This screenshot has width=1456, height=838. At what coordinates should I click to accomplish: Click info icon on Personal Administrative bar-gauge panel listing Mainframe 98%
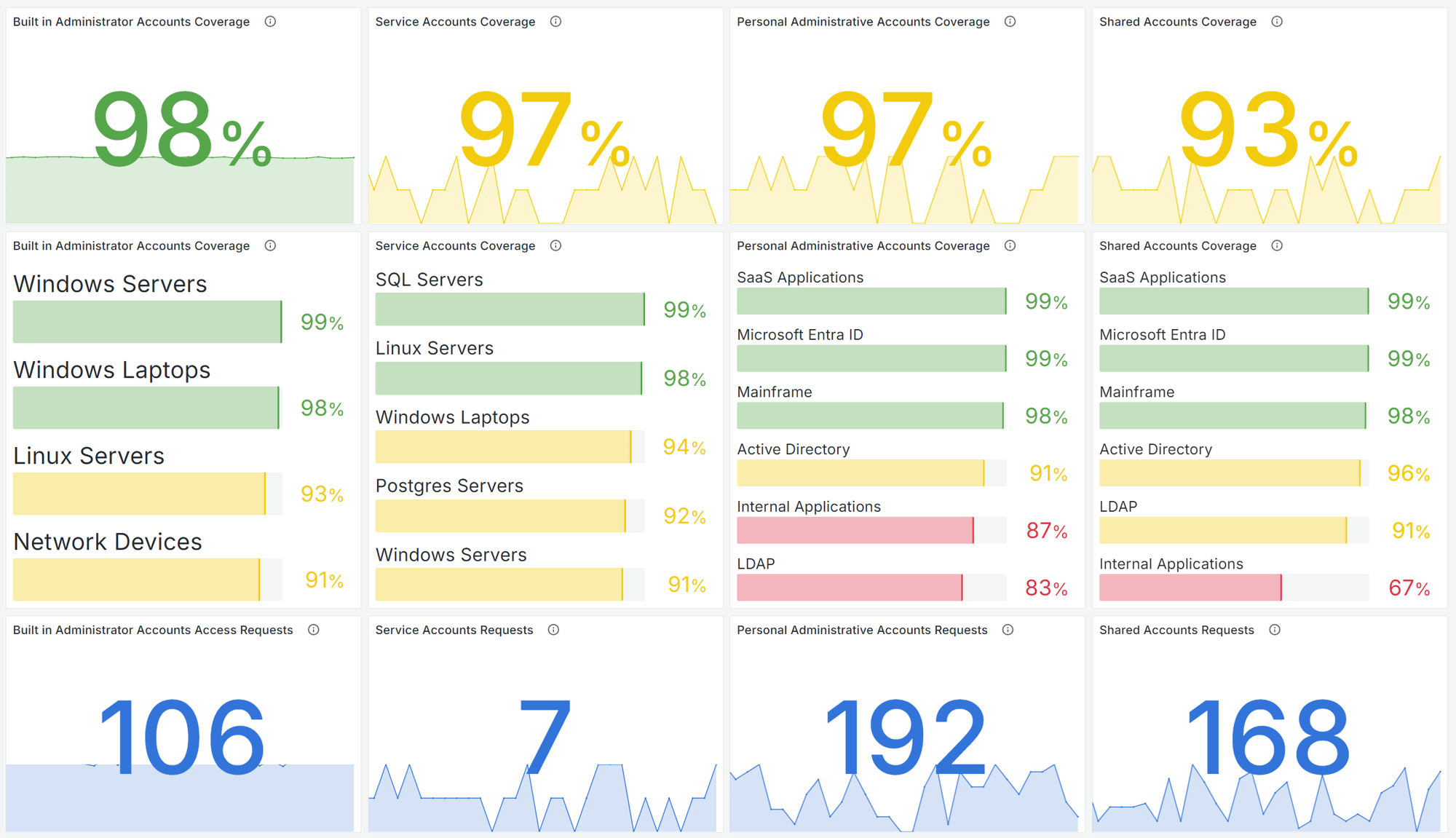pyautogui.click(x=1010, y=246)
